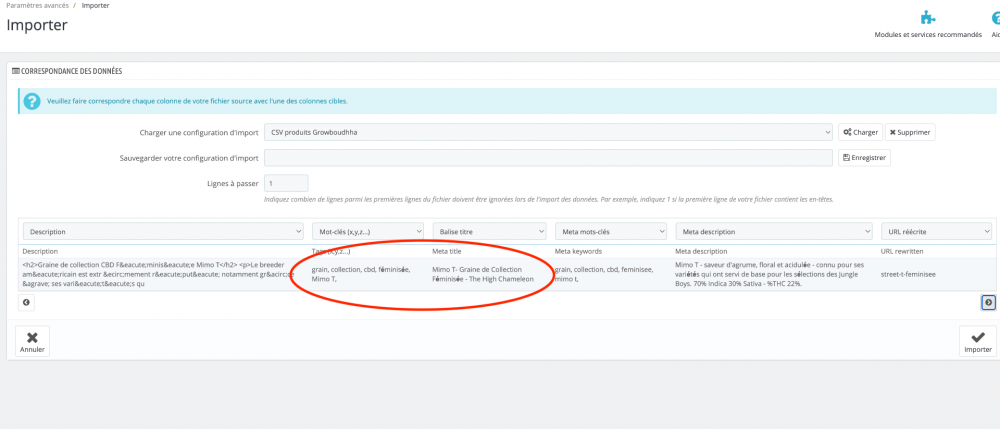This screenshot has height=429, width=1000.
Task: Click the Importer page heading
Action: click(x=36, y=25)
